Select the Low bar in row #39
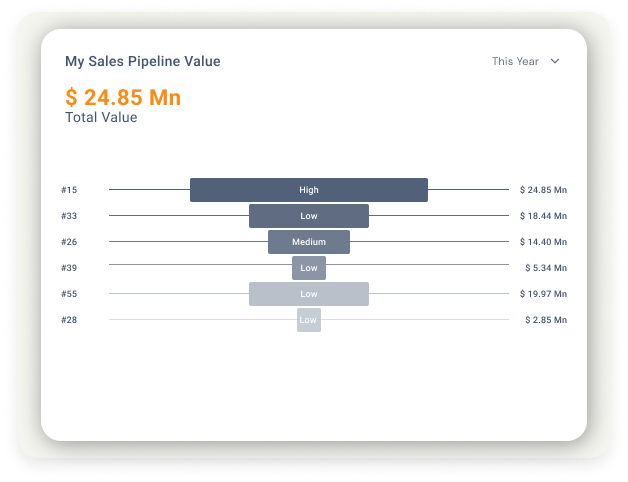Image resolution: width=628 pixels, height=482 pixels. point(308,268)
